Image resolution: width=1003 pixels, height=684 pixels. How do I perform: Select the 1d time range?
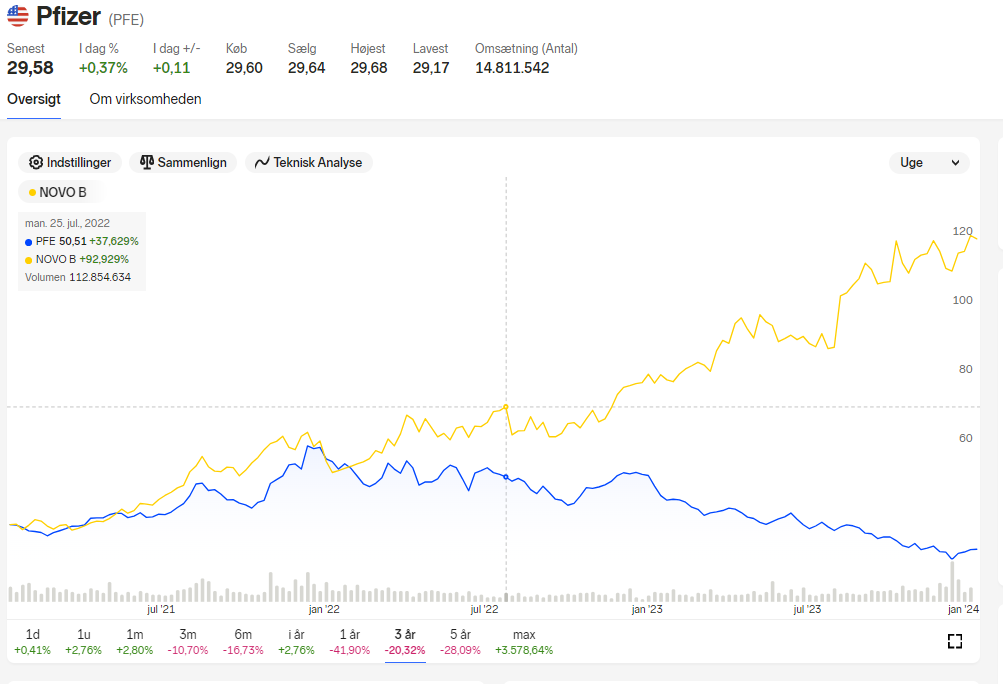[x=32, y=642]
